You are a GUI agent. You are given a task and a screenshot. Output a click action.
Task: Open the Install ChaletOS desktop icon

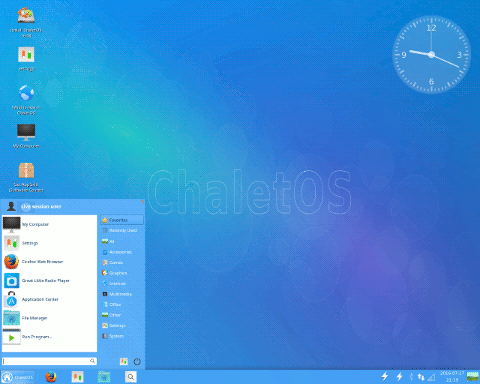point(26,22)
